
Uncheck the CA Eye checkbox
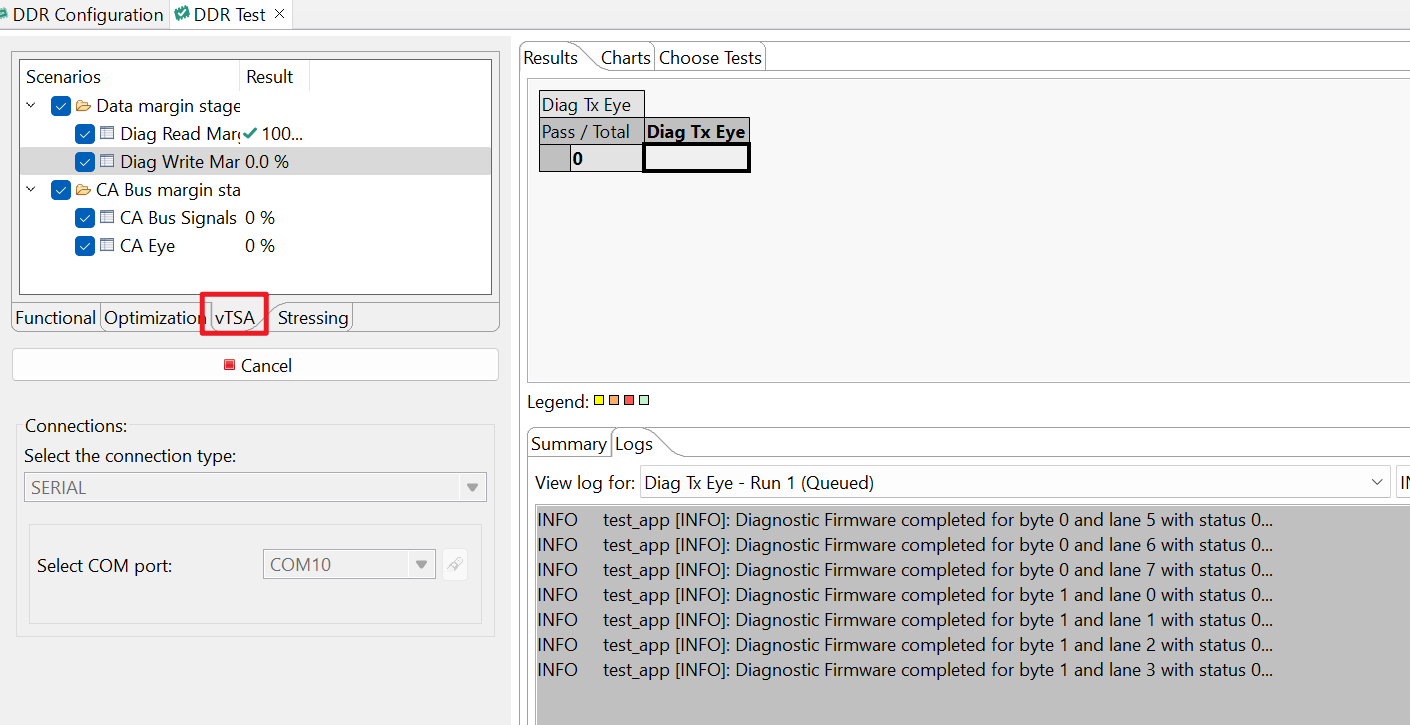(84, 245)
